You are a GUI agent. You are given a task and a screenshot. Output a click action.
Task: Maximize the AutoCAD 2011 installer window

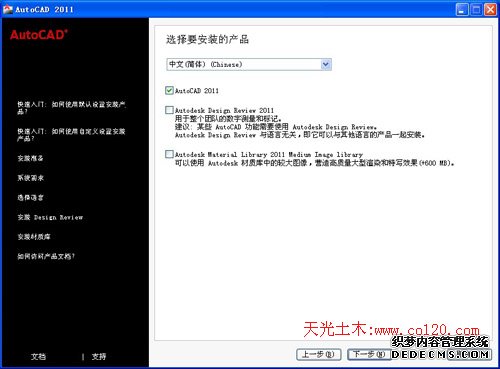pos(476,9)
